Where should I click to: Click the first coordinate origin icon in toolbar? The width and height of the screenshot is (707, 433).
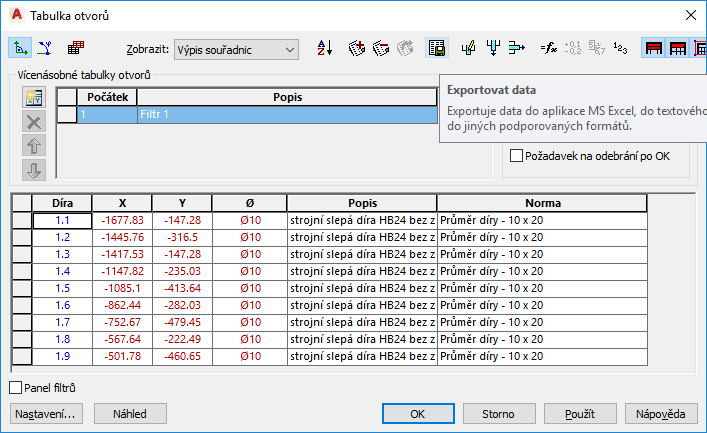[20, 47]
